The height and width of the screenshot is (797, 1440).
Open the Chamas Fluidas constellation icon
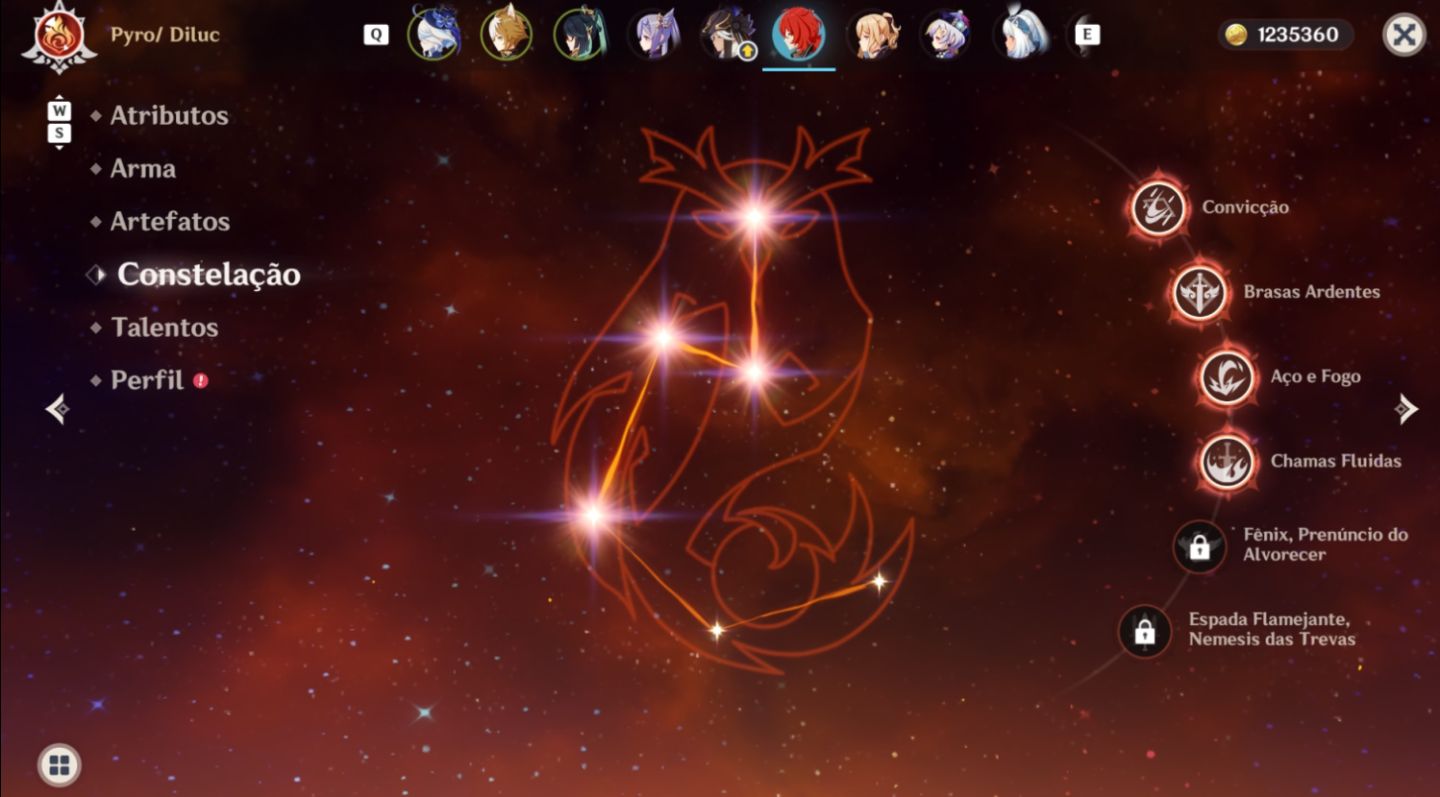[x=1227, y=462]
